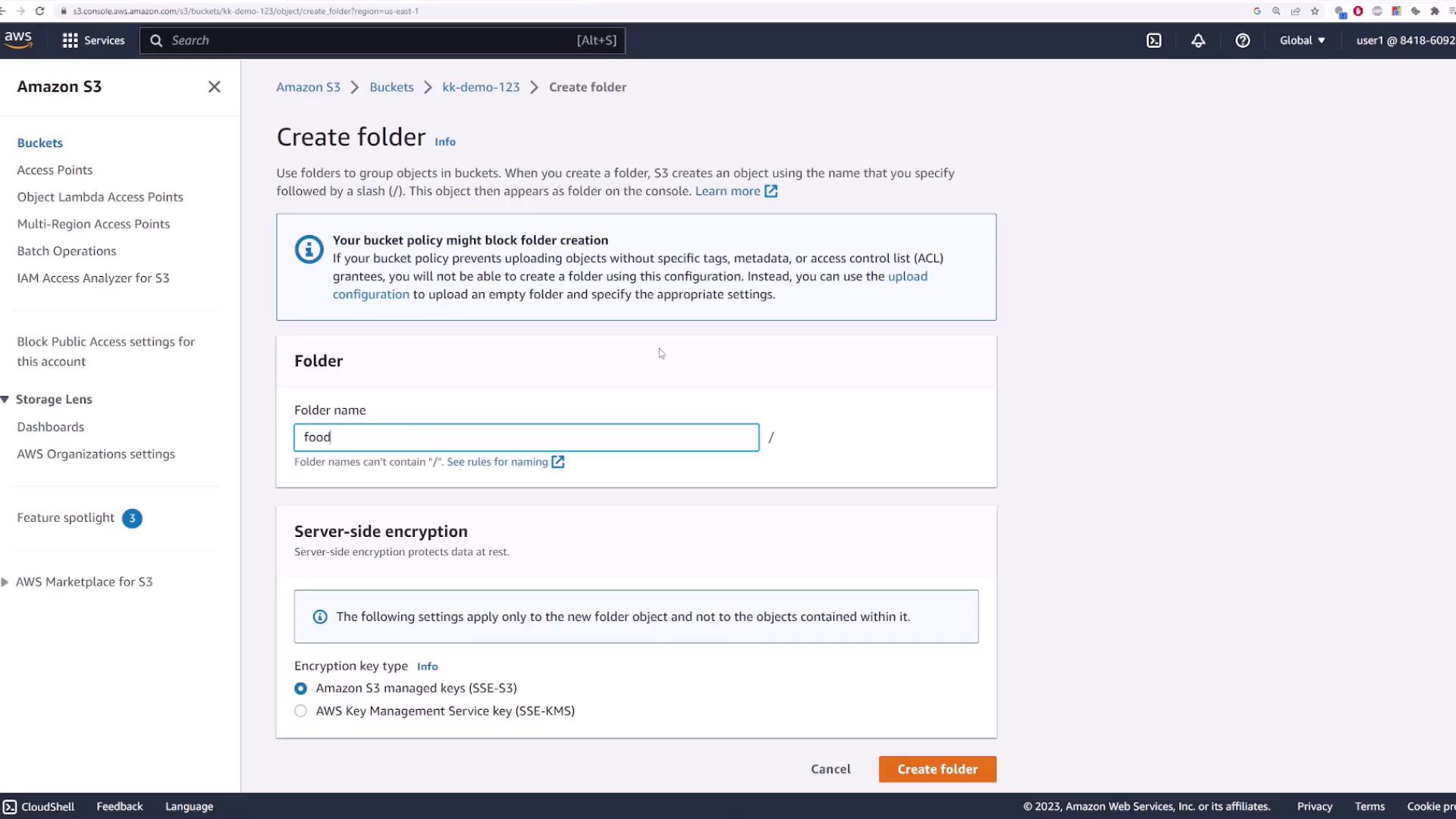Reload the page with browser refresh
This screenshot has height=819, width=1456.
click(x=39, y=11)
